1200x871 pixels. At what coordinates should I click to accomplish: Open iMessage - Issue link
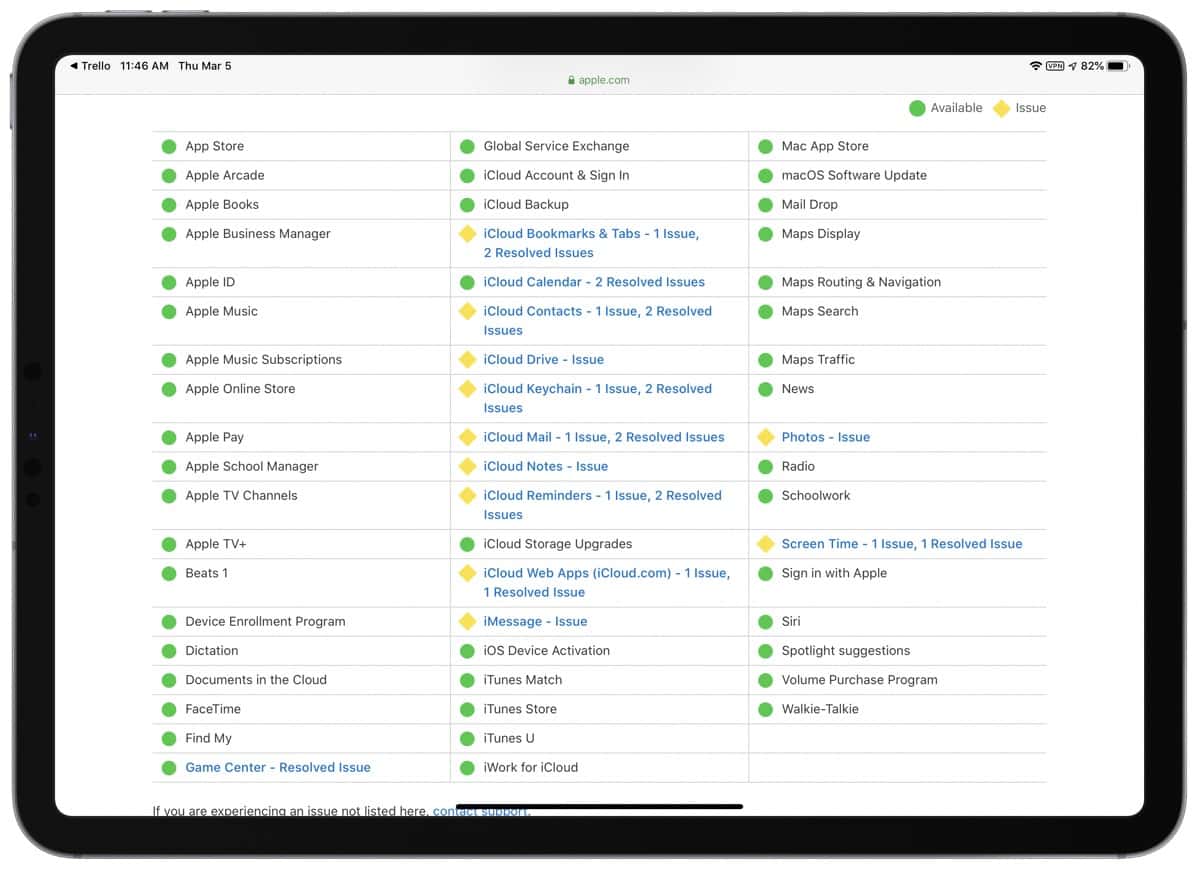click(535, 621)
